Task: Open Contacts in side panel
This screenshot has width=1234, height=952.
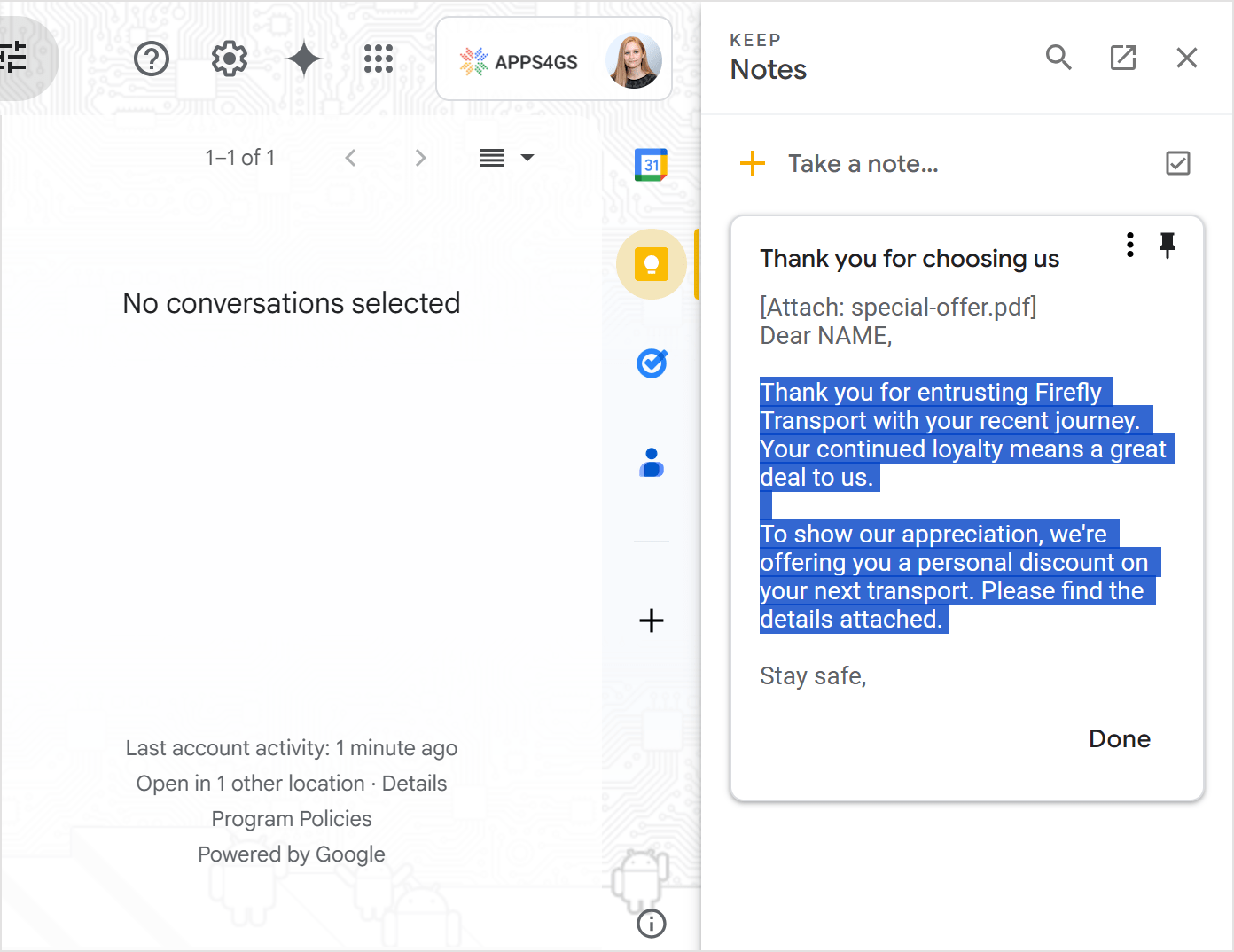Action: click(652, 463)
